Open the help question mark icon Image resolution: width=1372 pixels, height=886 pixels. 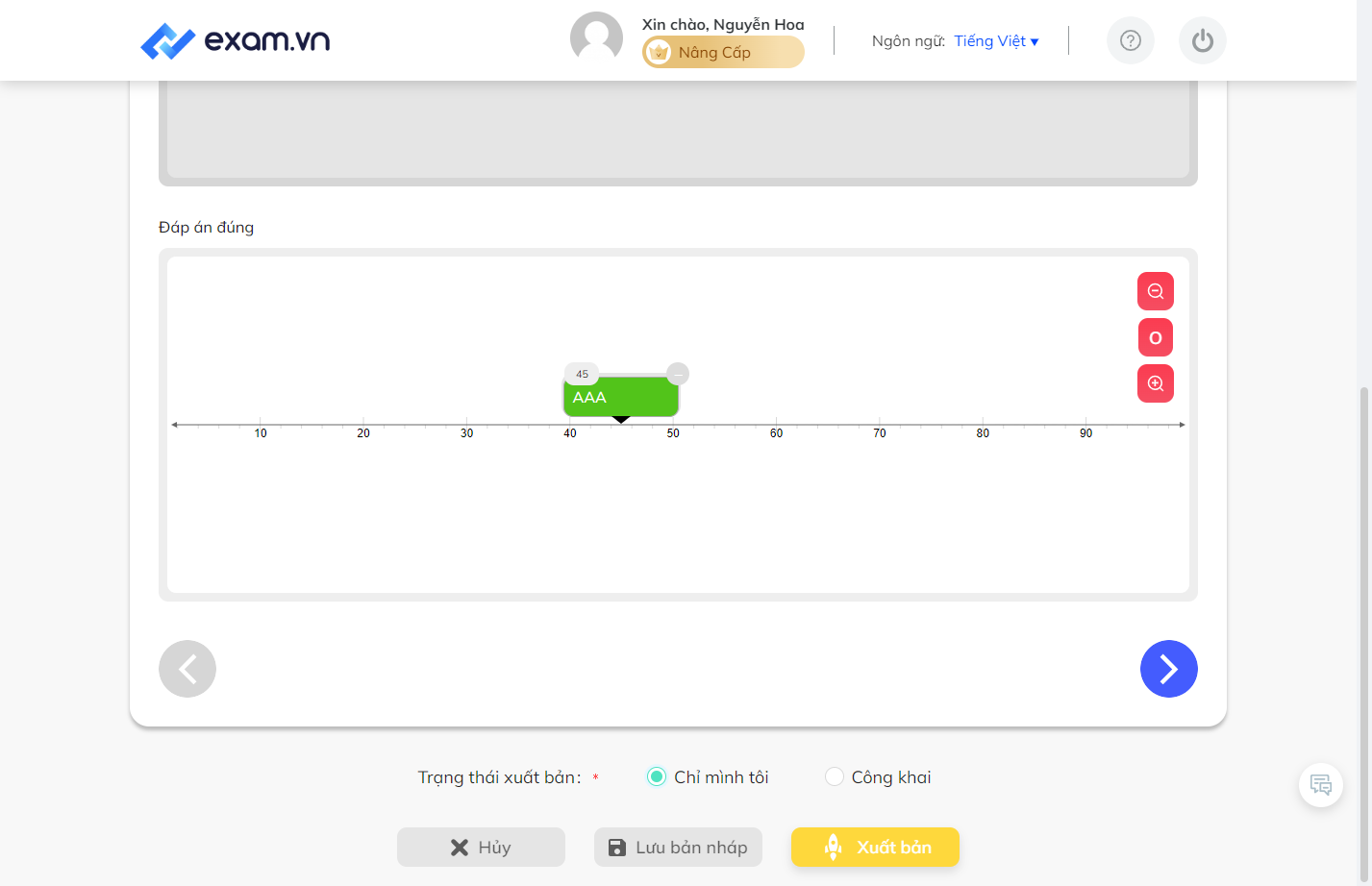tap(1131, 40)
